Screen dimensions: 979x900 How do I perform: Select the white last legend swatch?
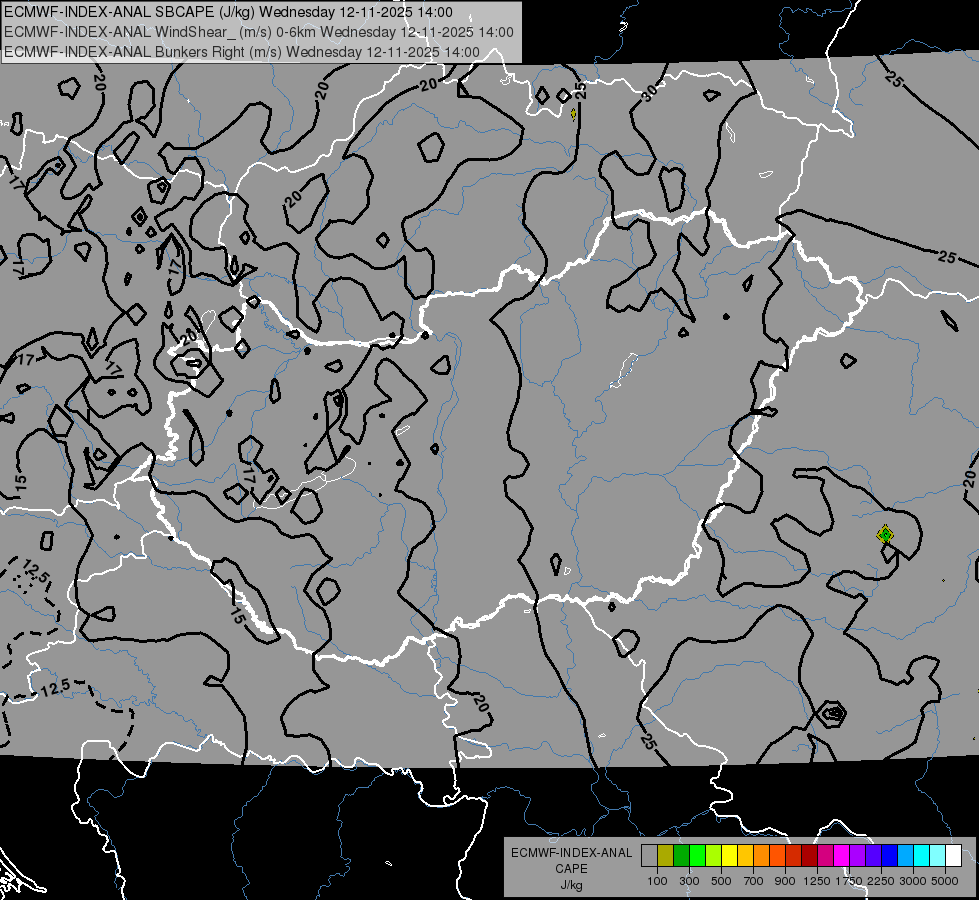click(x=954, y=856)
